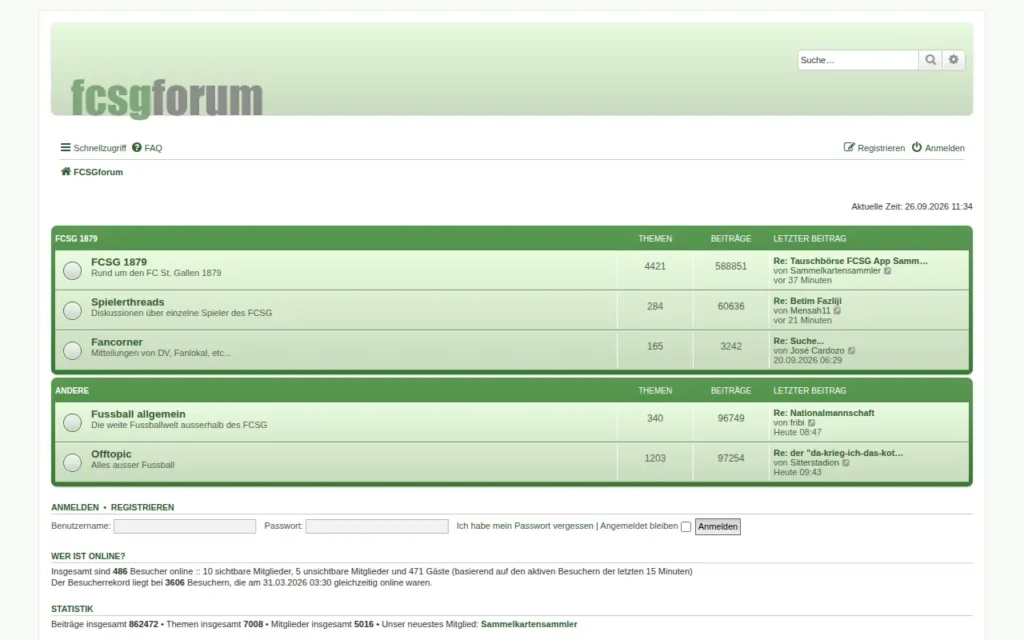Viewport: 1024px width, 640px height.
Task: Click the Offtopic forum status icon
Action: coord(72,462)
